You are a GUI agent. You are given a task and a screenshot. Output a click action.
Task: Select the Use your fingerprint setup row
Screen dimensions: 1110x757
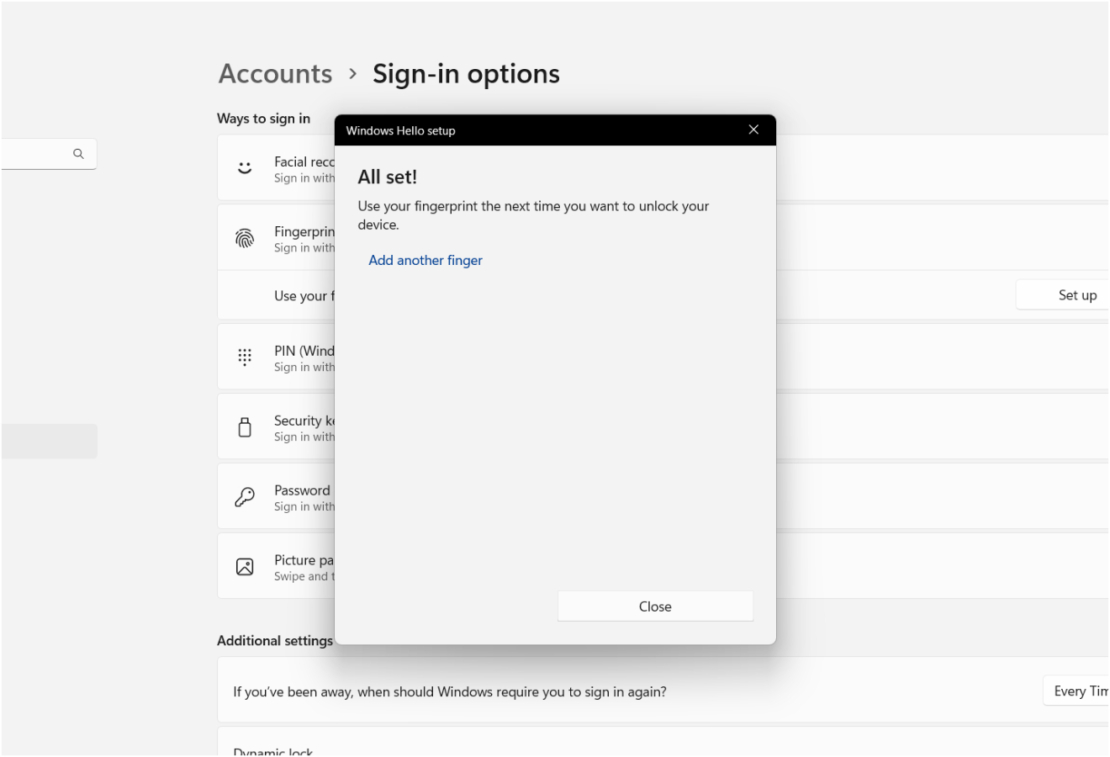[x=290, y=294]
